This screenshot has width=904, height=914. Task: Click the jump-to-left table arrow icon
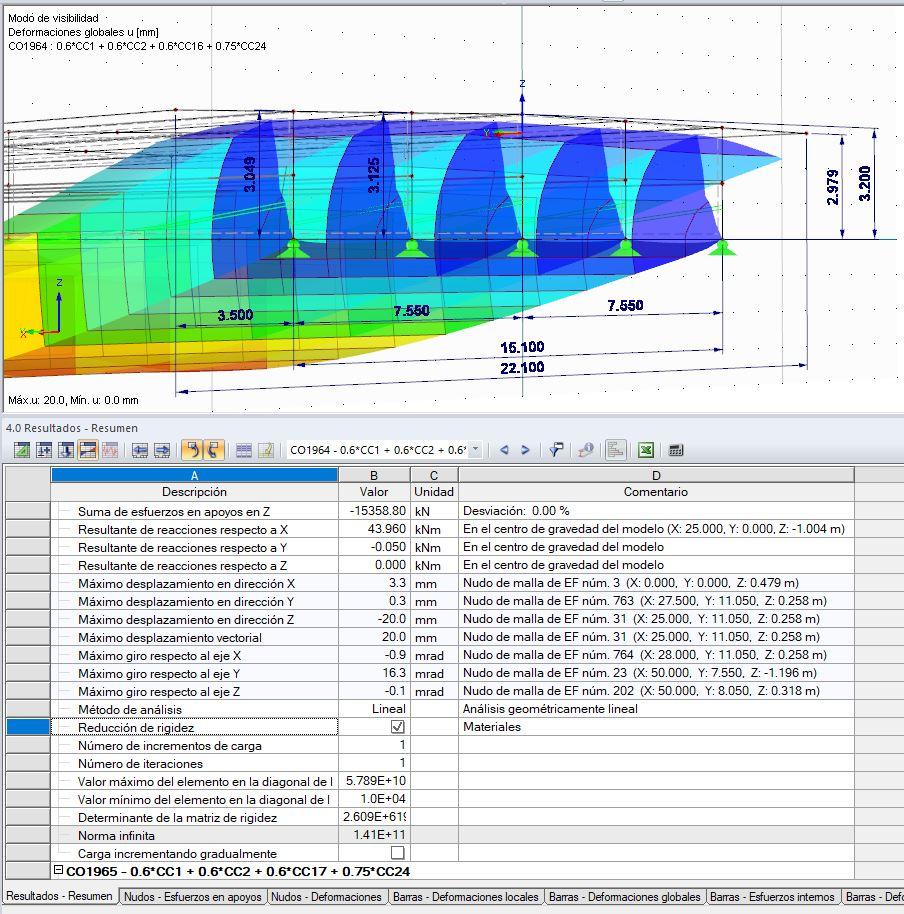click(139, 450)
